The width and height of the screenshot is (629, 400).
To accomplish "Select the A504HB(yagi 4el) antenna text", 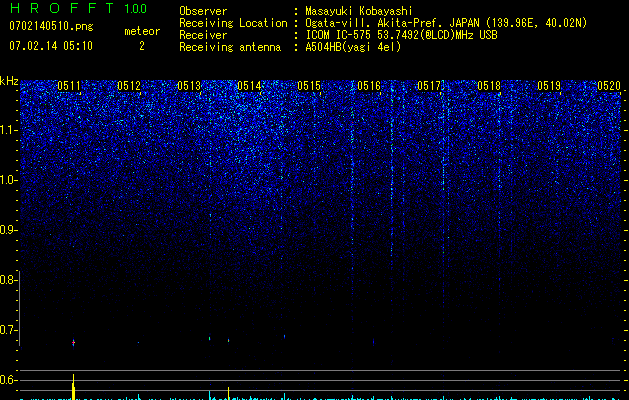I will pyautogui.click(x=353, y=47).
